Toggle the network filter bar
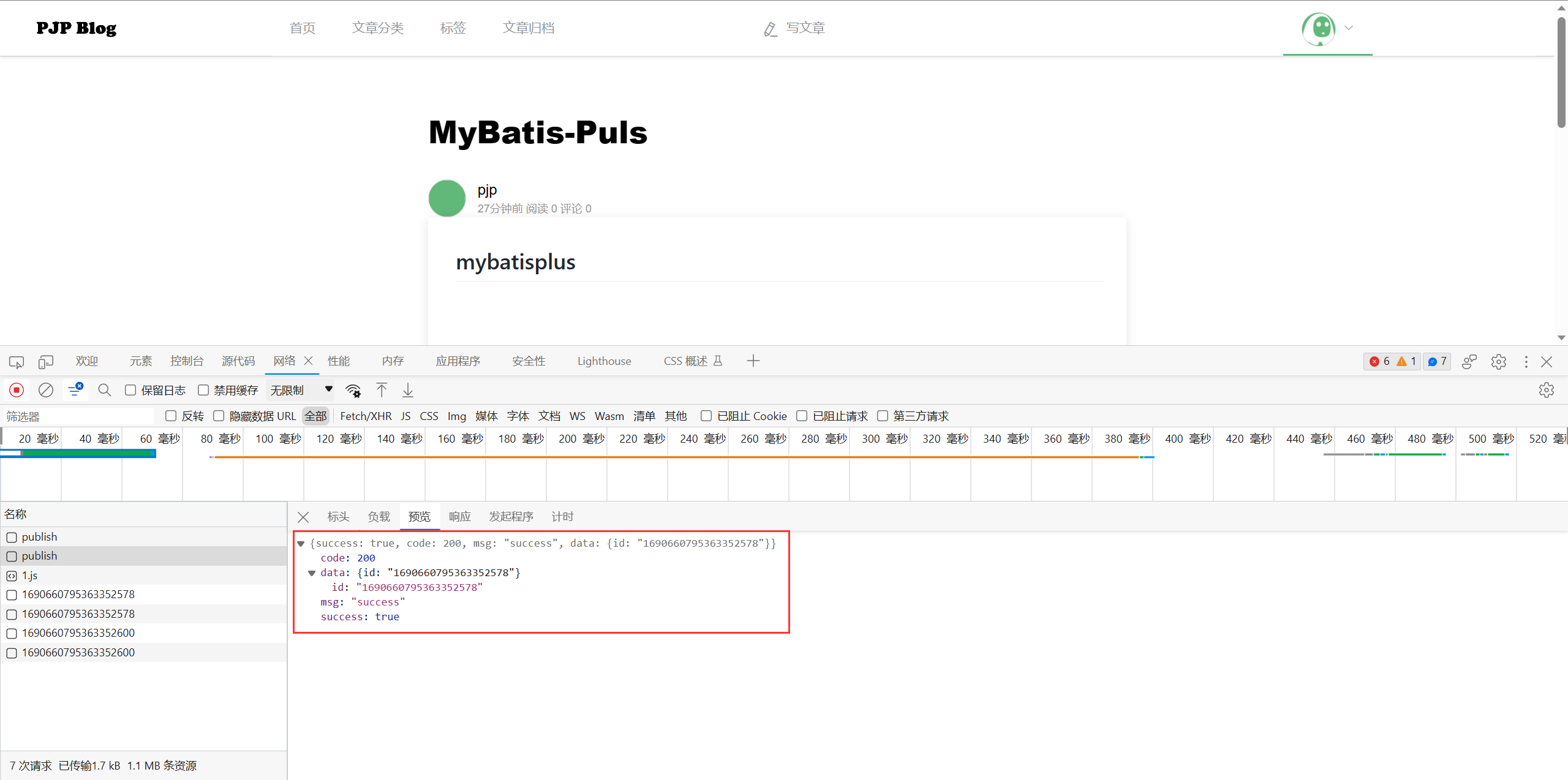Image resolution: width=1568 pixels, height=780 pixels. (x=75, y=390)
